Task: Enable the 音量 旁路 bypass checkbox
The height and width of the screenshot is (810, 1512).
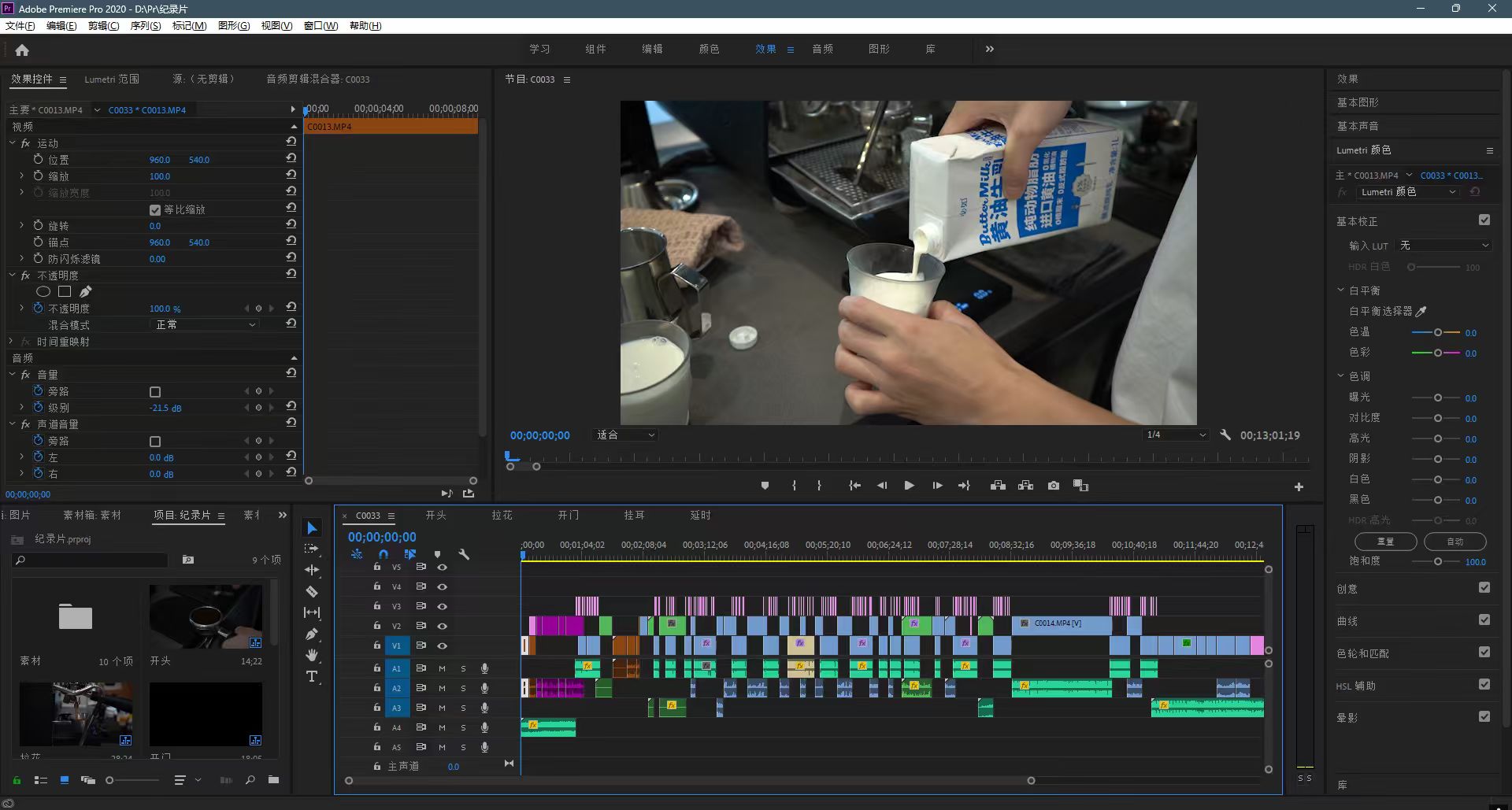Action: tap(155, 392)
